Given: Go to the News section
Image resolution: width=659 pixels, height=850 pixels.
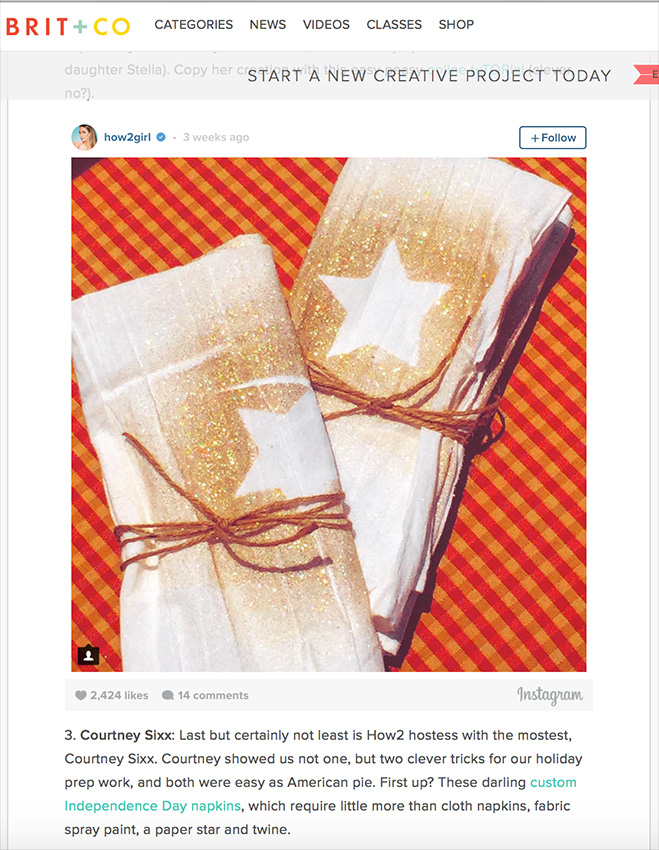Looking at the screenshot, I should coord(268,24).
